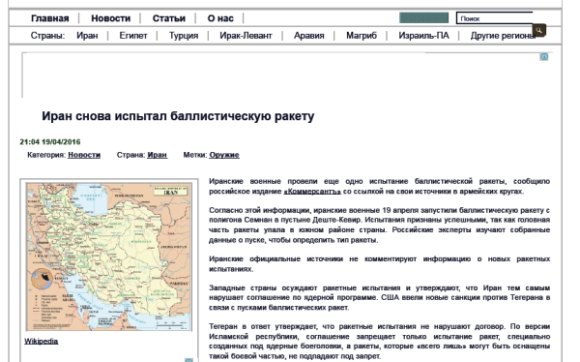This screenshot has width=580, height=362.
Task: Open the Аравия country link
Action: 309,36
